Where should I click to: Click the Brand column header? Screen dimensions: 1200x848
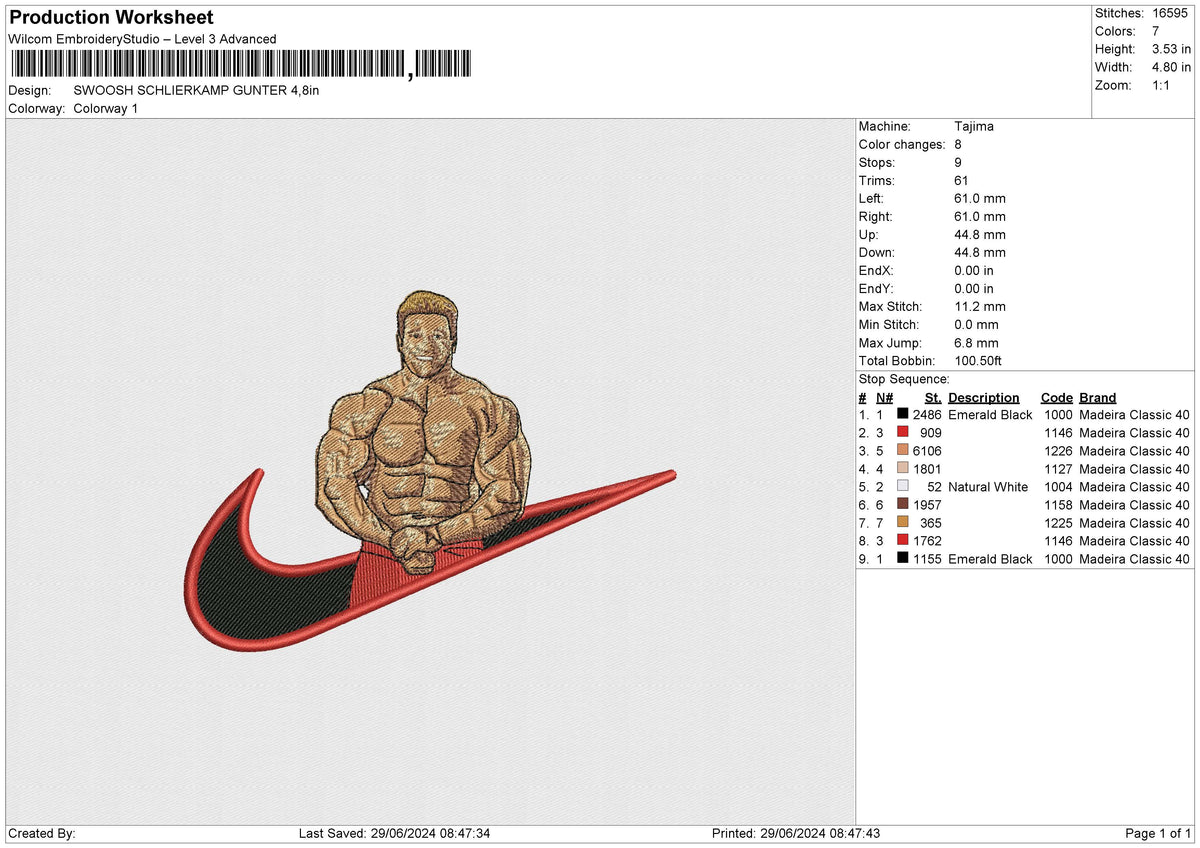1098,398
